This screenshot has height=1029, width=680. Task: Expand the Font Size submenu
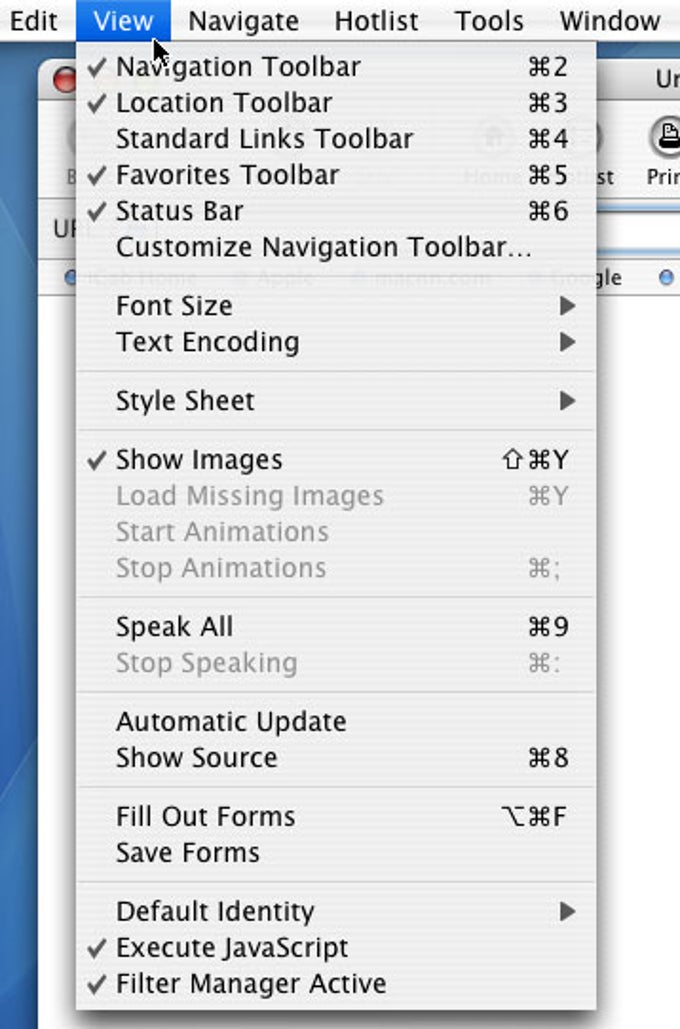(x=336, y=306)
